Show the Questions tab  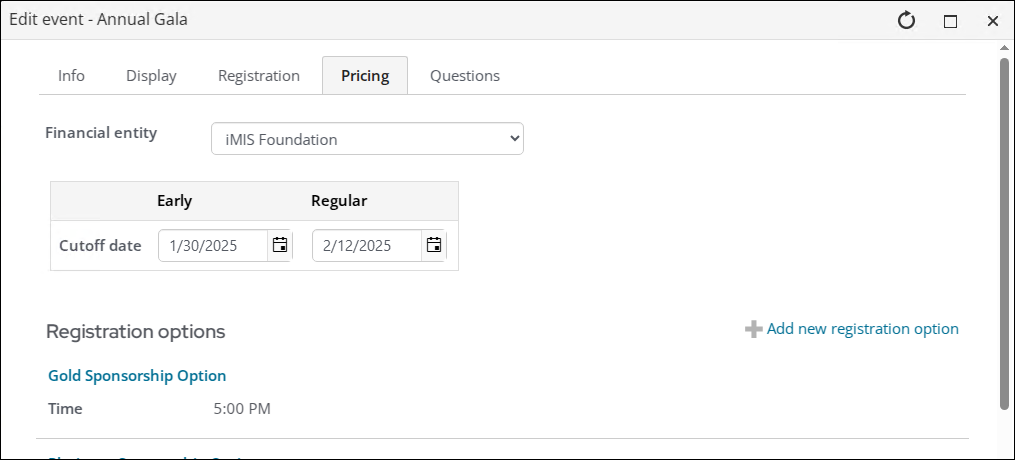[x=465, y=76]
